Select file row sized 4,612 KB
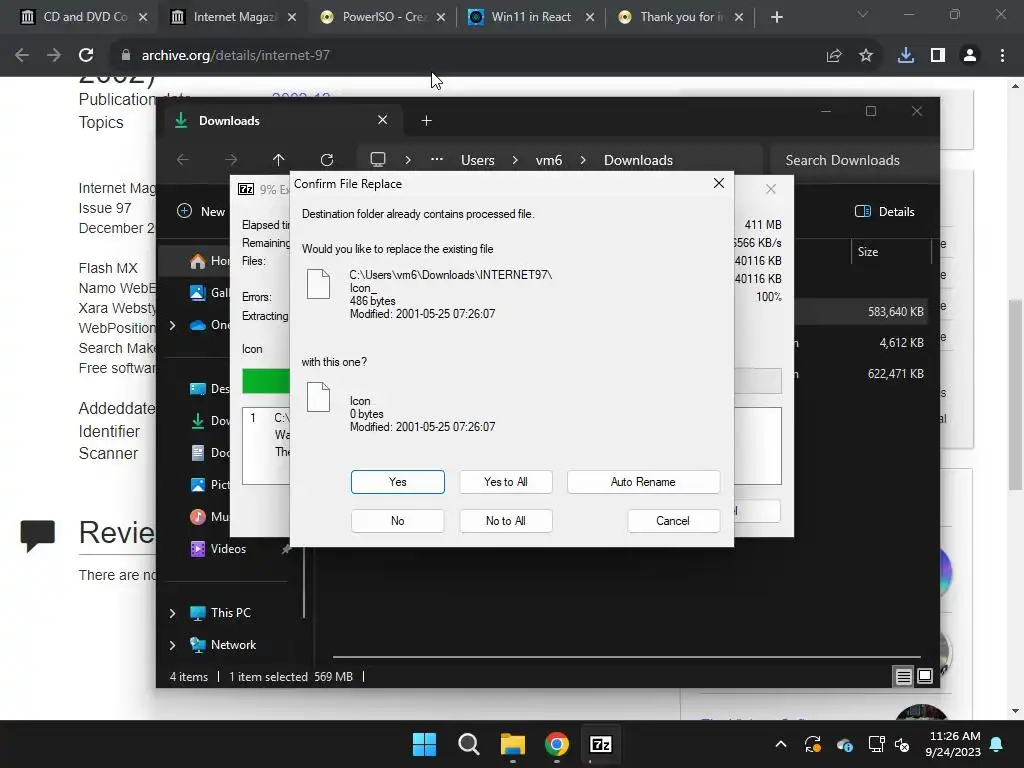1024x768 pixels. pos(861,343)
